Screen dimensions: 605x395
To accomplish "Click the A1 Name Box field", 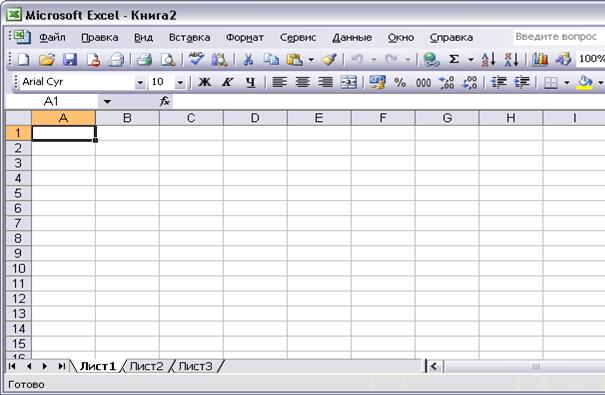I will point(52,101).
